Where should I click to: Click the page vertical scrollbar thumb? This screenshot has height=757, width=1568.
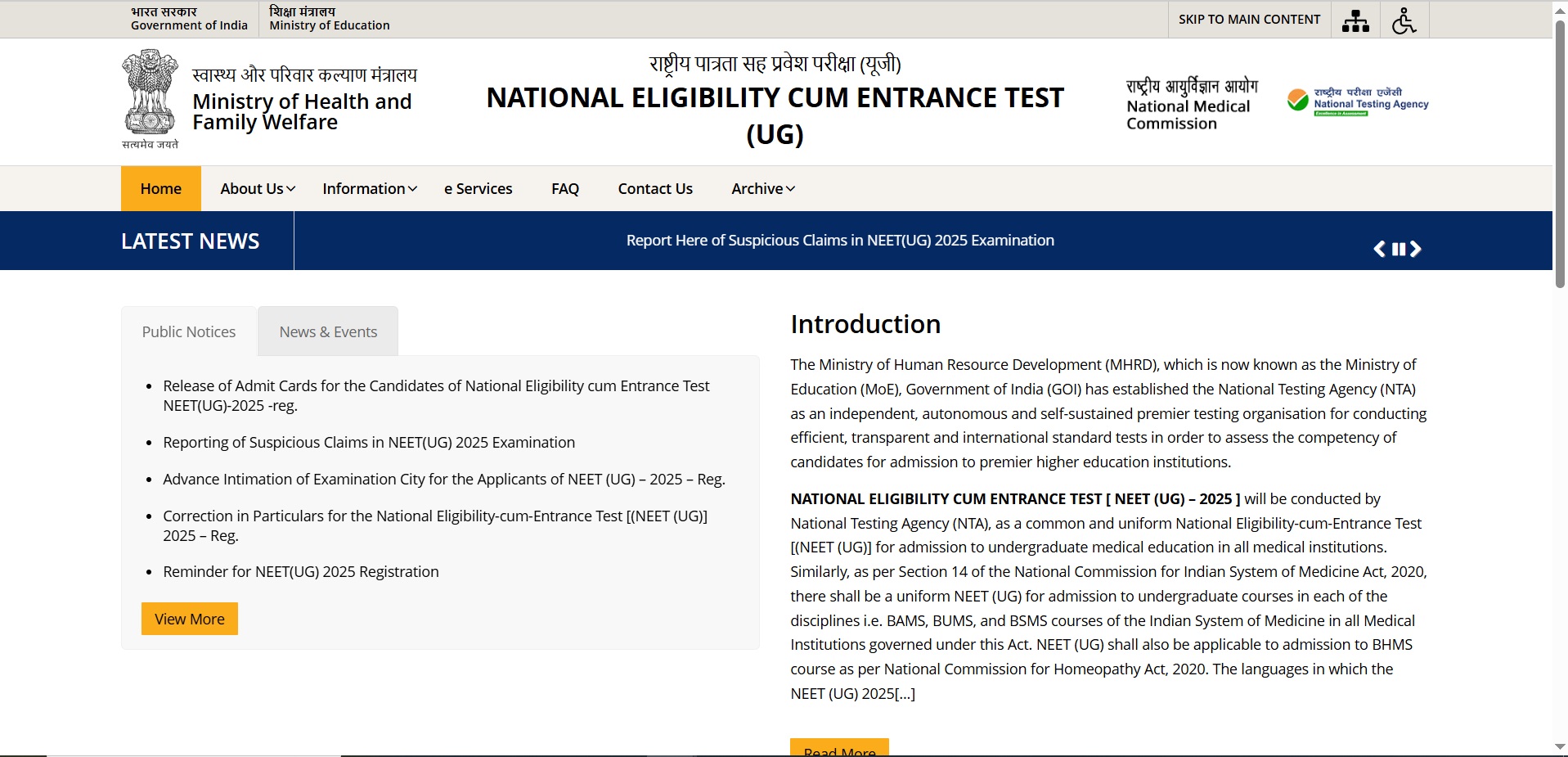1560,153
